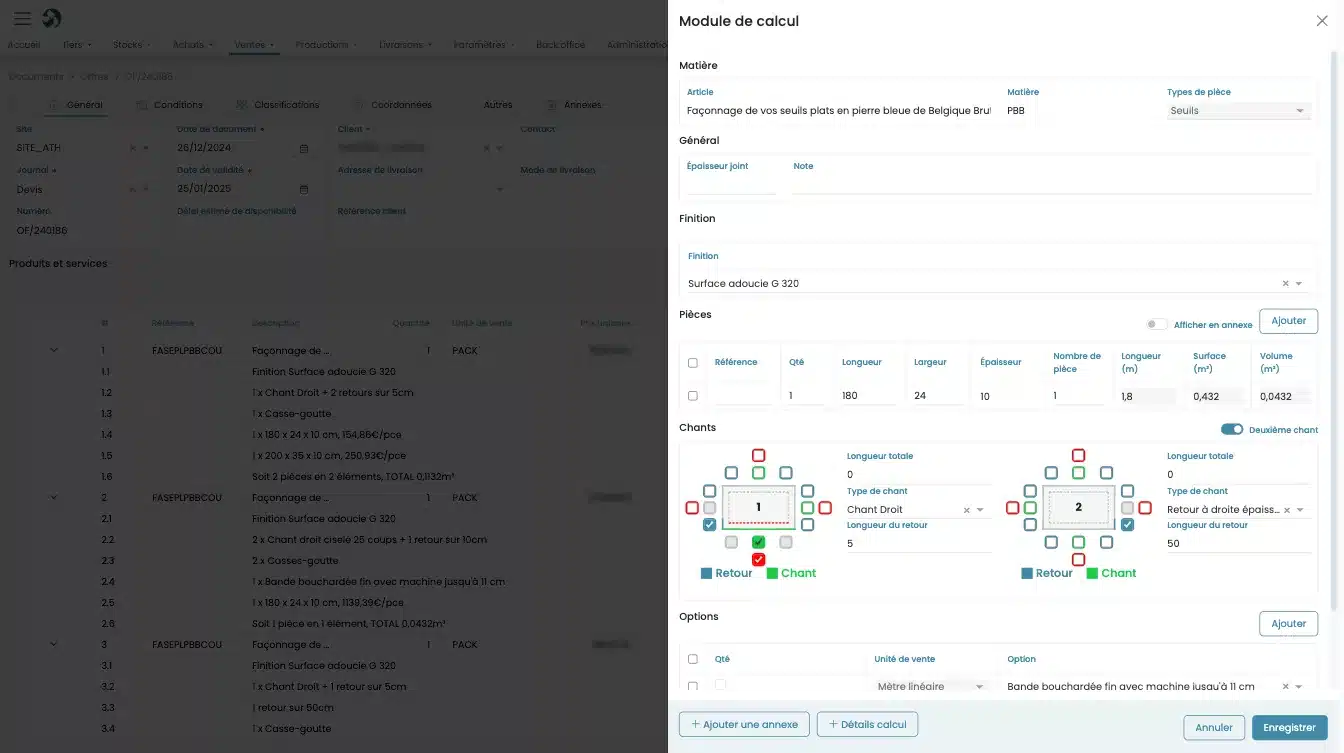Screen dimensions: 1344x753
Task: Click Longueur du retour field of chant 1
Action: tap(918, 544)
